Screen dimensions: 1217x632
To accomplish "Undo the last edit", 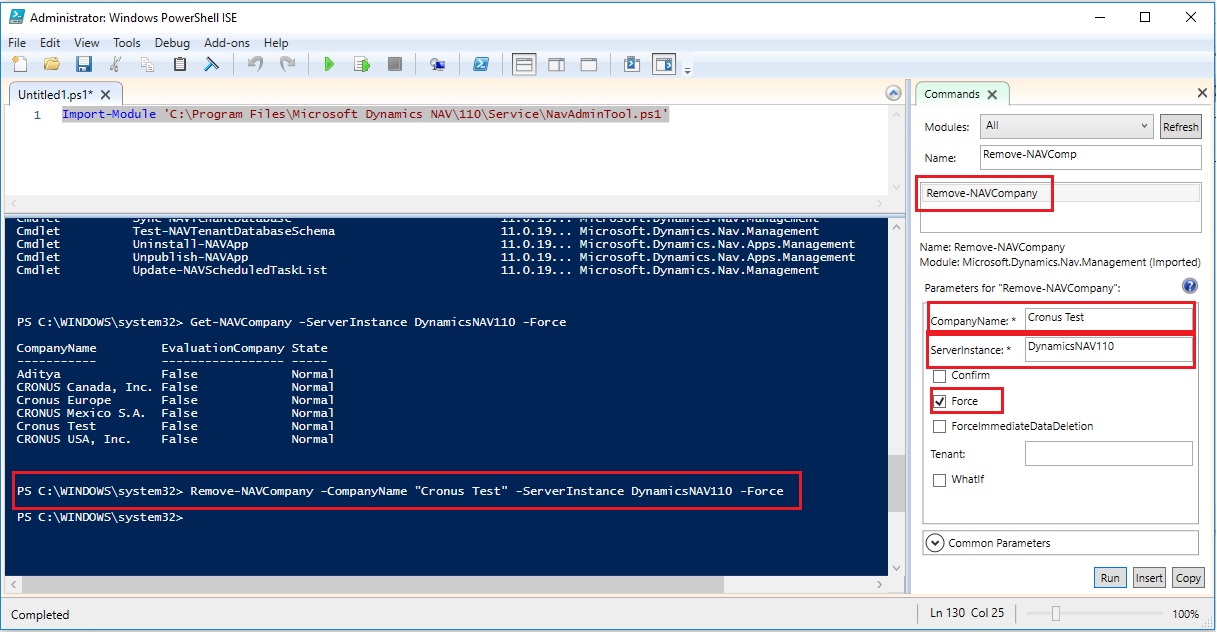I will pos(255,64).
